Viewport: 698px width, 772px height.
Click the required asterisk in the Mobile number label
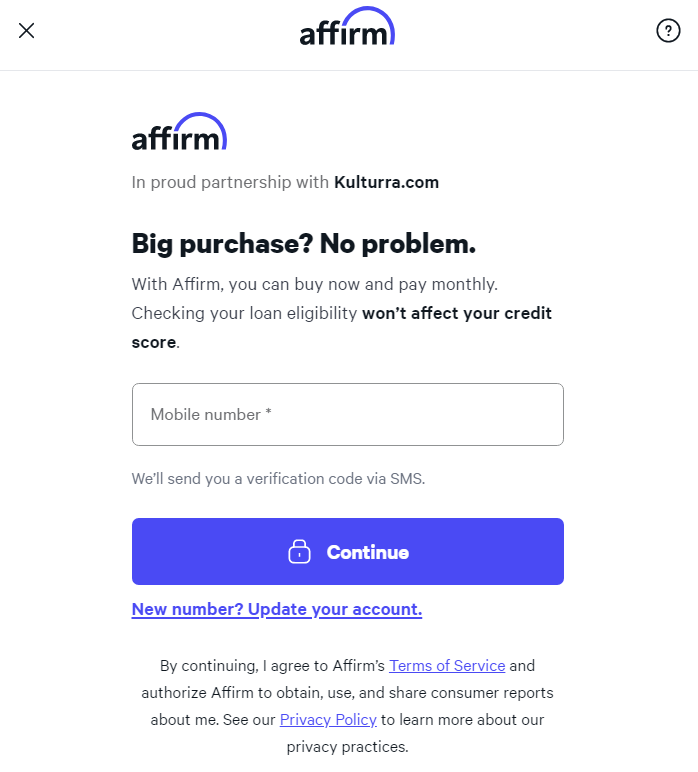tap(269, 413)
